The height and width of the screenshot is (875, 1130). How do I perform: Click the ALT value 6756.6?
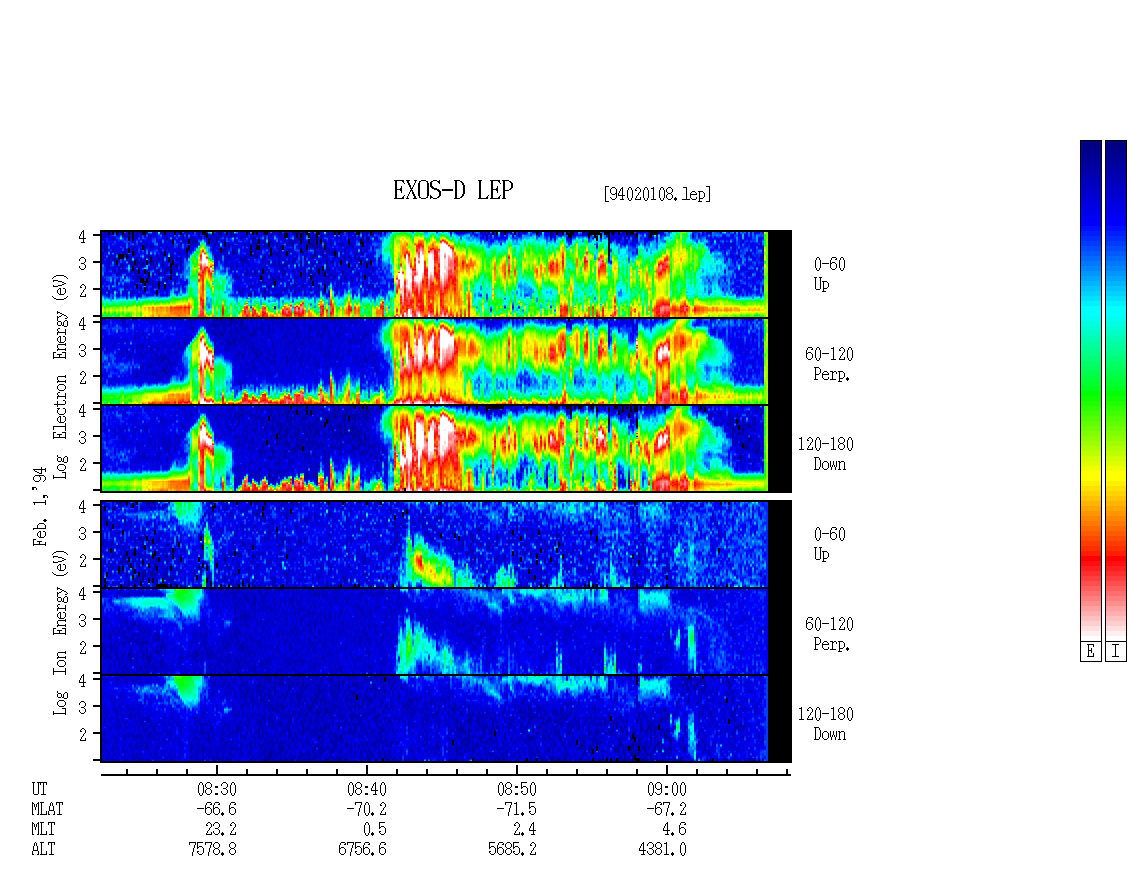[x=362, y=850]
